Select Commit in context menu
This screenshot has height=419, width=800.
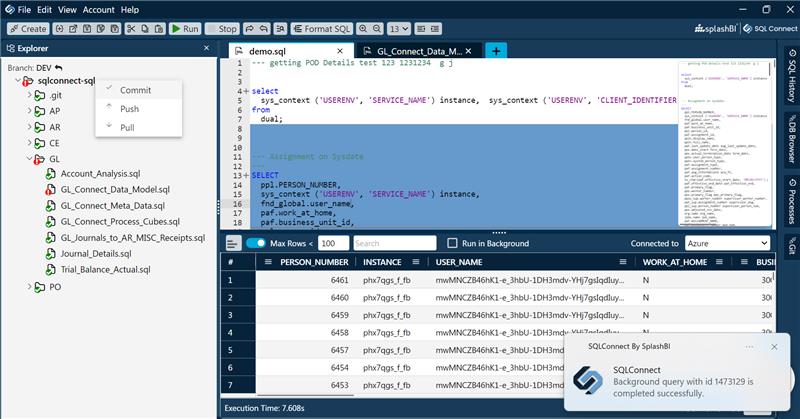[138, 90]
